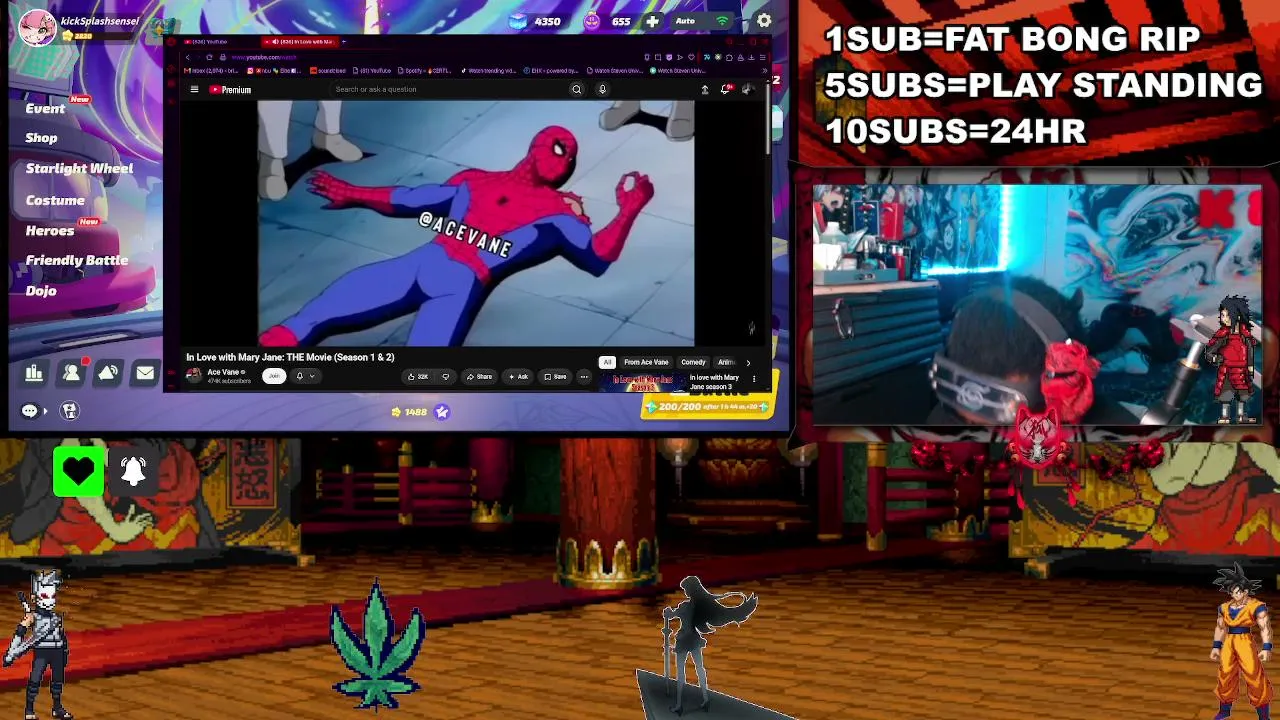Click the Spider-Man video player

coord(476,222)
